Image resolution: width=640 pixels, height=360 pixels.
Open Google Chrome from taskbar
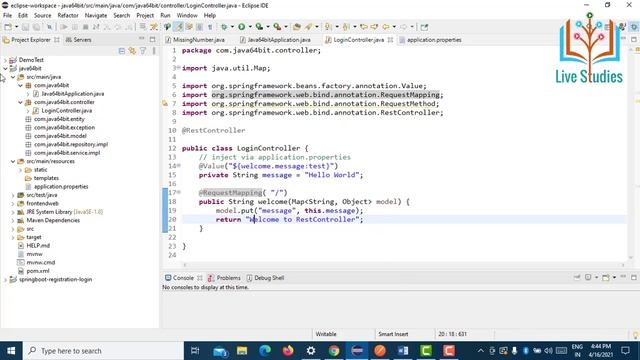(334, 351)
